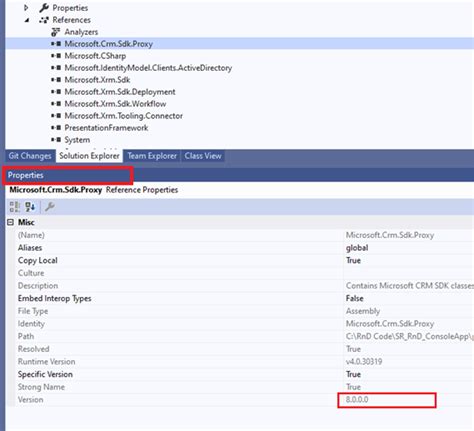The height and width of the screenshot is (431, 474).
Task: Switch to the Solution Explorer tab
Action: [89, 156]
